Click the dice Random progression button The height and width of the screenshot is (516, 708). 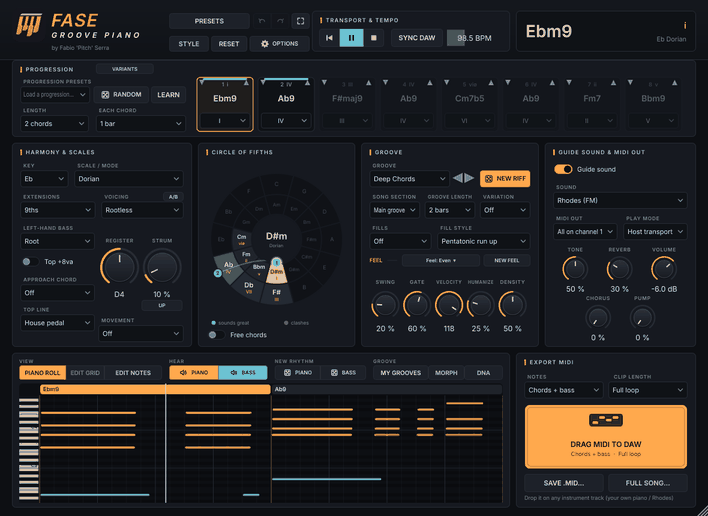(x=121, y=95)
